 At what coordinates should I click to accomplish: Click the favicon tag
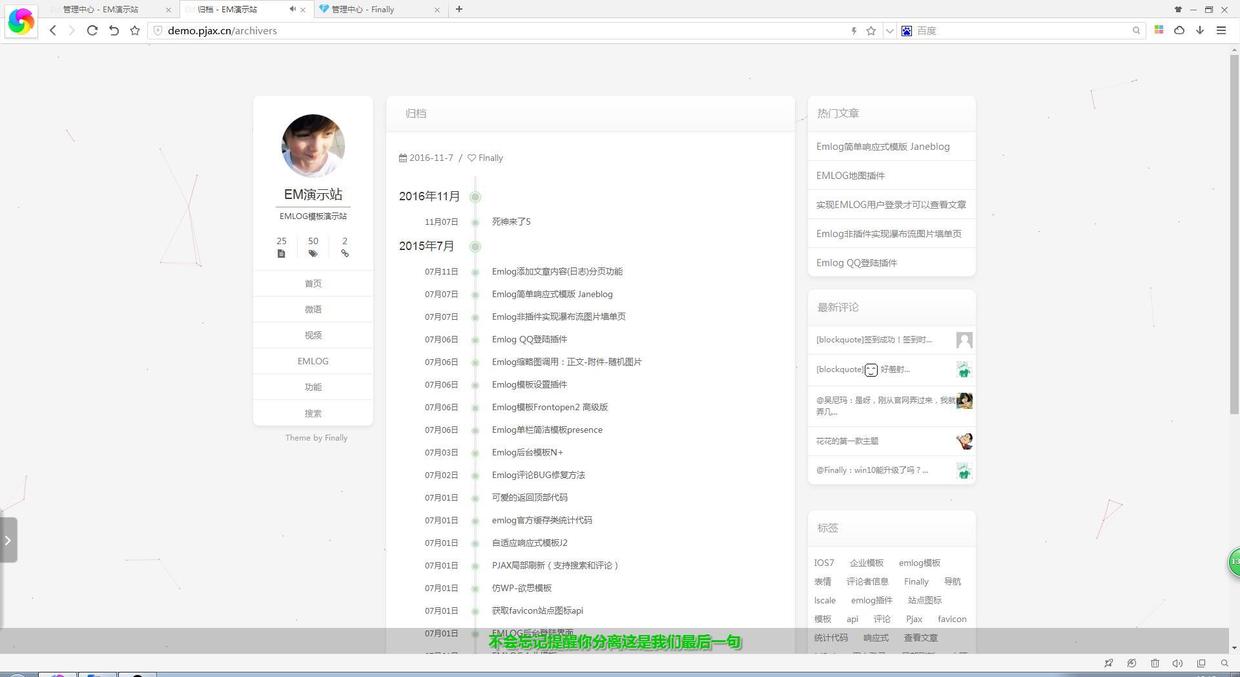[x=952, y=619]
